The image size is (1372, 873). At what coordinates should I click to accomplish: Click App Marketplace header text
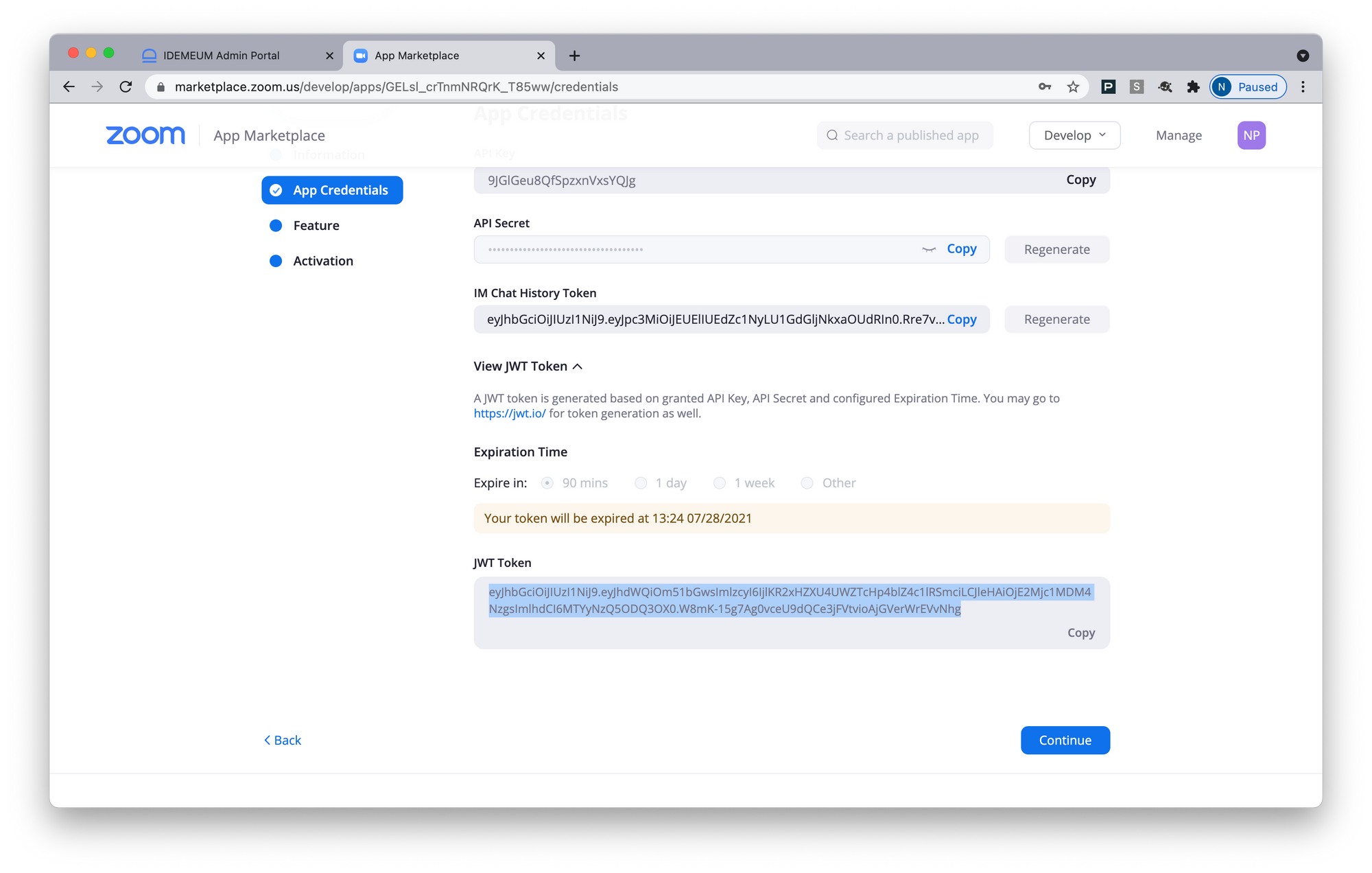[269, 135]
